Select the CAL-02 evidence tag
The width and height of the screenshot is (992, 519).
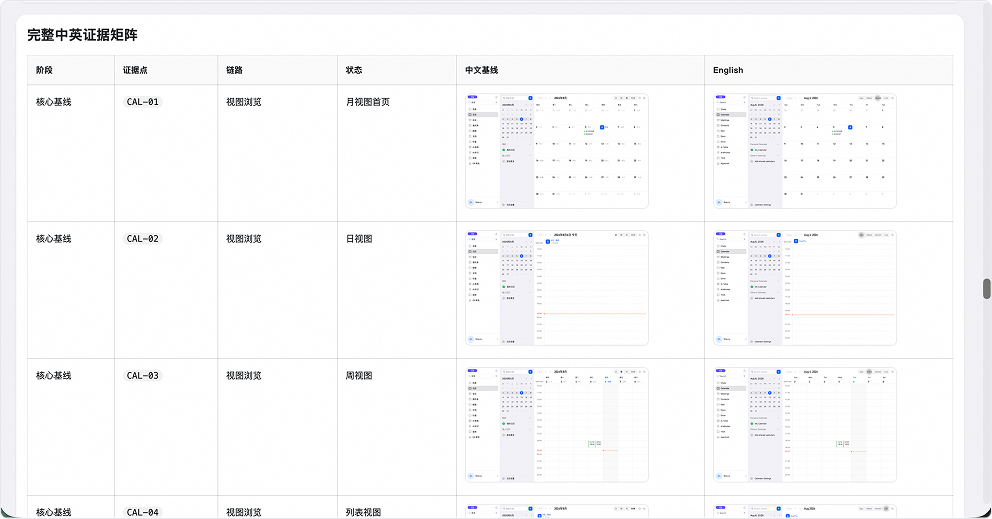click(x=142, y=239)
